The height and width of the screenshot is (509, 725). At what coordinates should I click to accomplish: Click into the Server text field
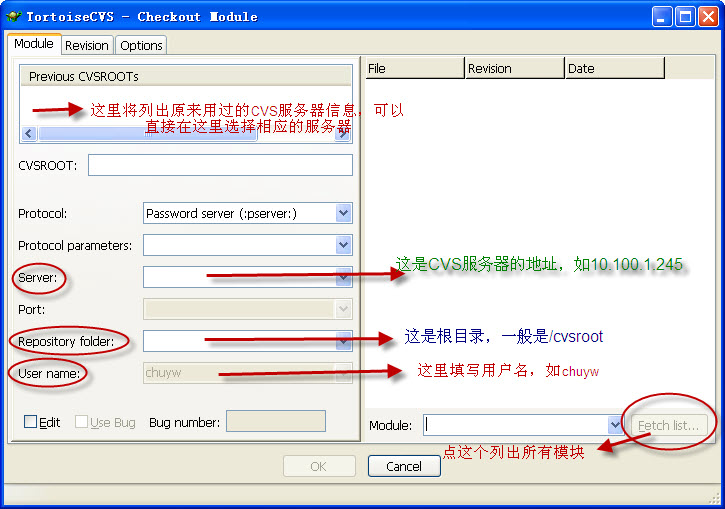[x=240, y=277]
